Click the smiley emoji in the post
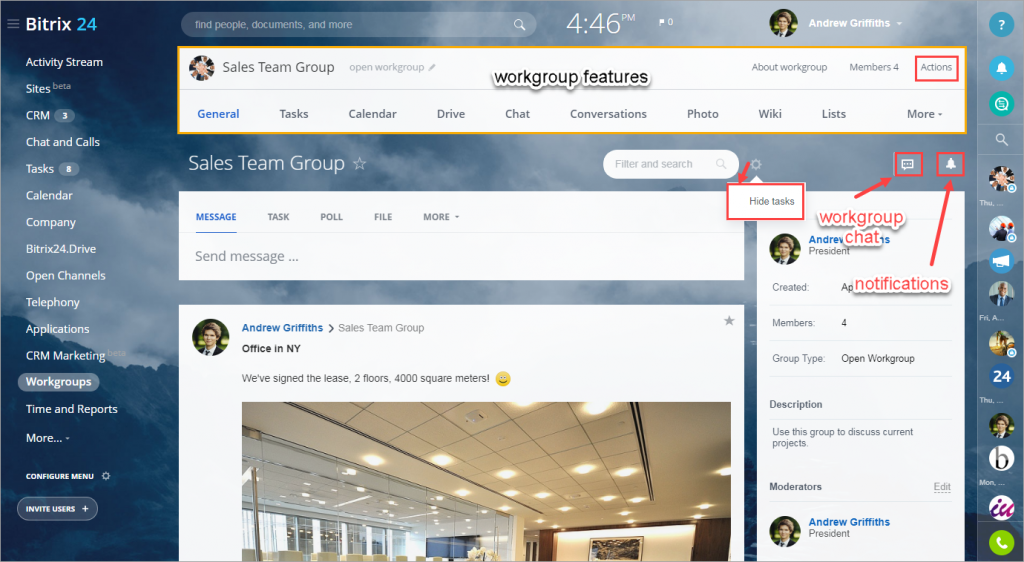The width and height of the screenshot is (1024, 562). point(503,379)
